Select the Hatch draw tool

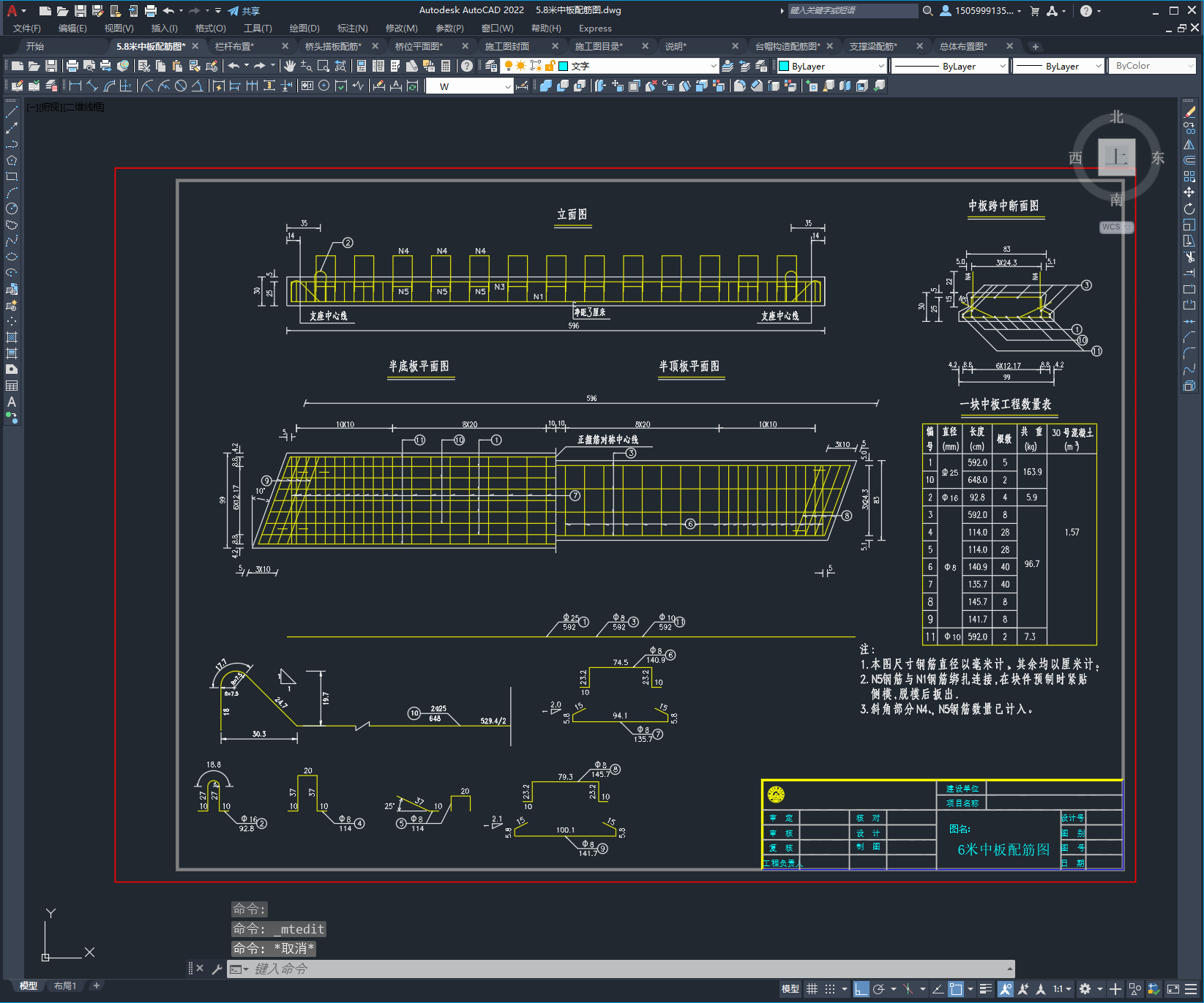point(12,337)
